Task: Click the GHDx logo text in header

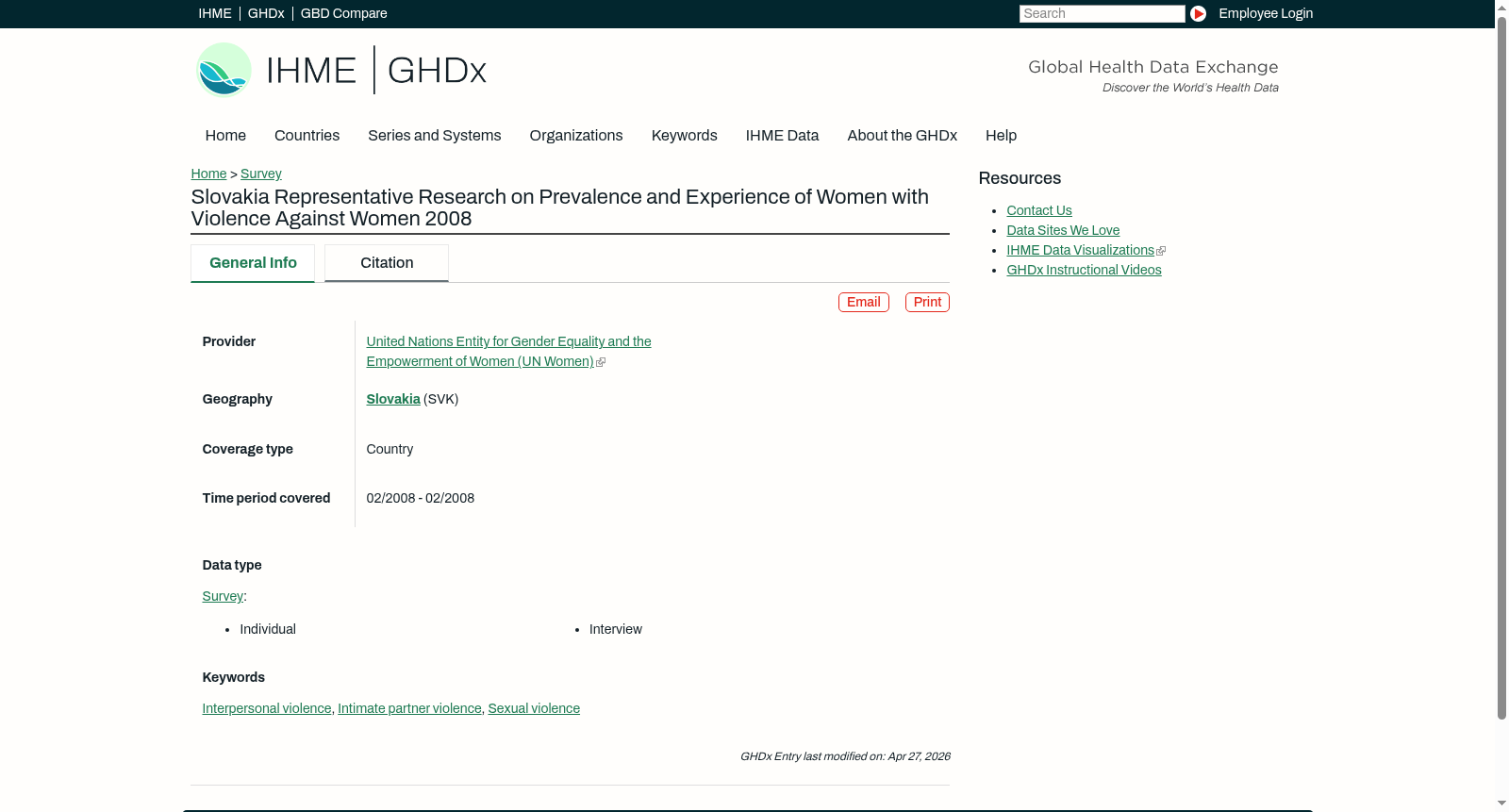Action: [437, 71]
